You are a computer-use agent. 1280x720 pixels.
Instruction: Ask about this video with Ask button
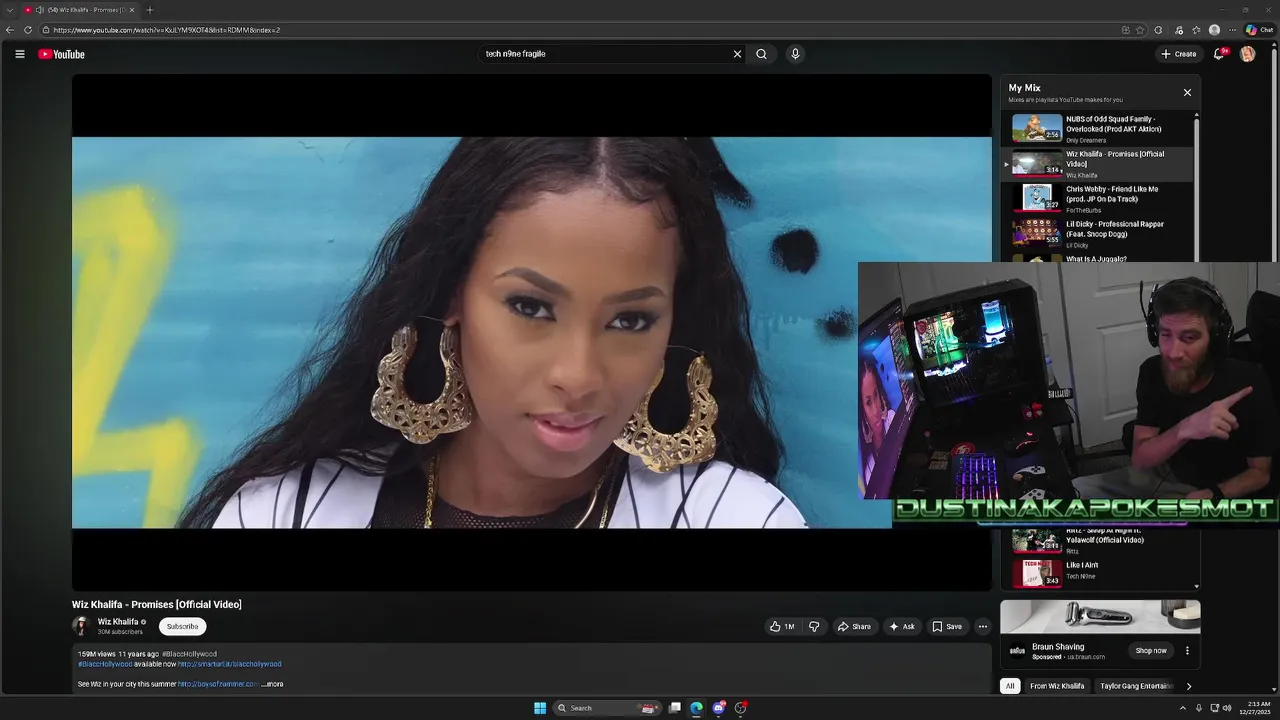tap(901, 627)
